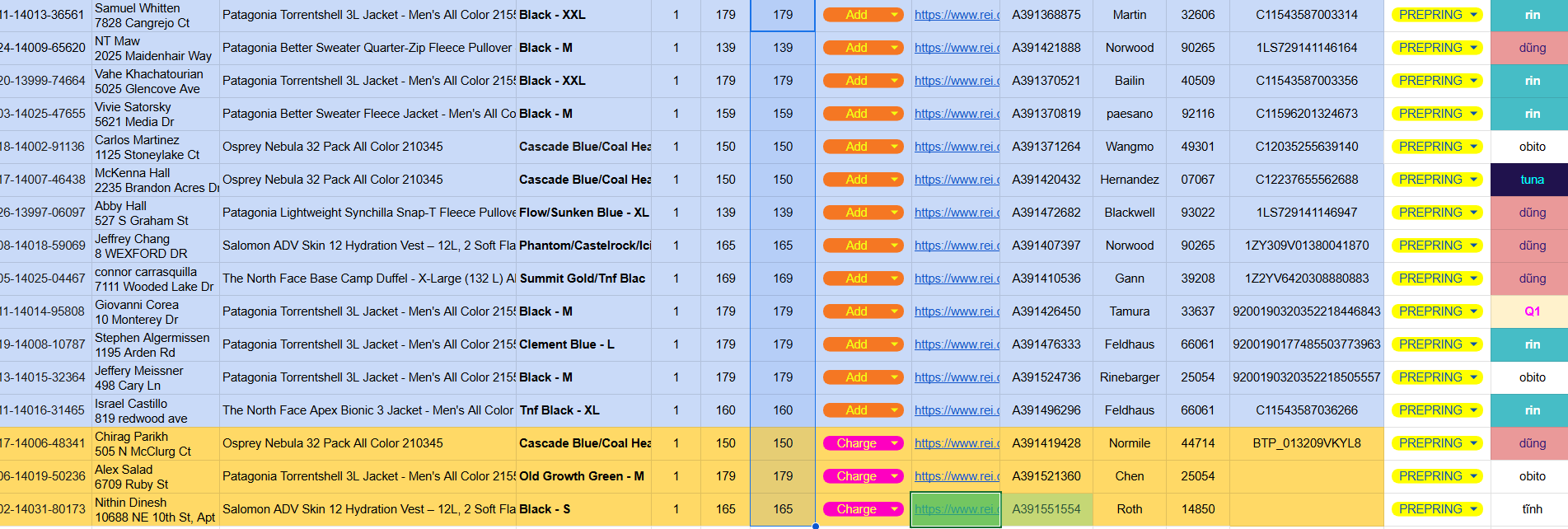Open the rei.com link in Samuel Whitten's row

click(957, 15)
